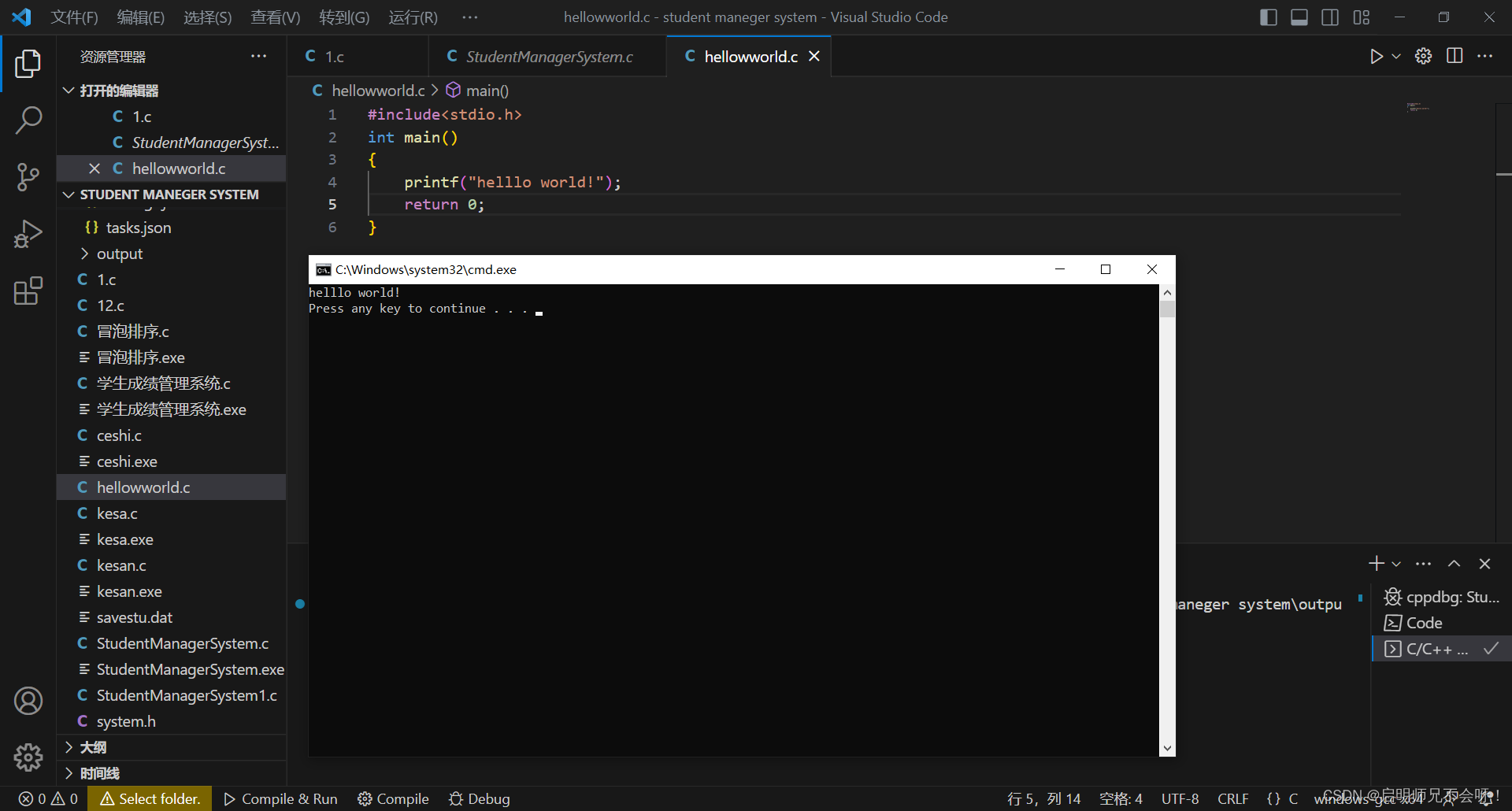Click Compile & Run in the status bar
This screenshot has width=1512, height=811.
point(280,798)
